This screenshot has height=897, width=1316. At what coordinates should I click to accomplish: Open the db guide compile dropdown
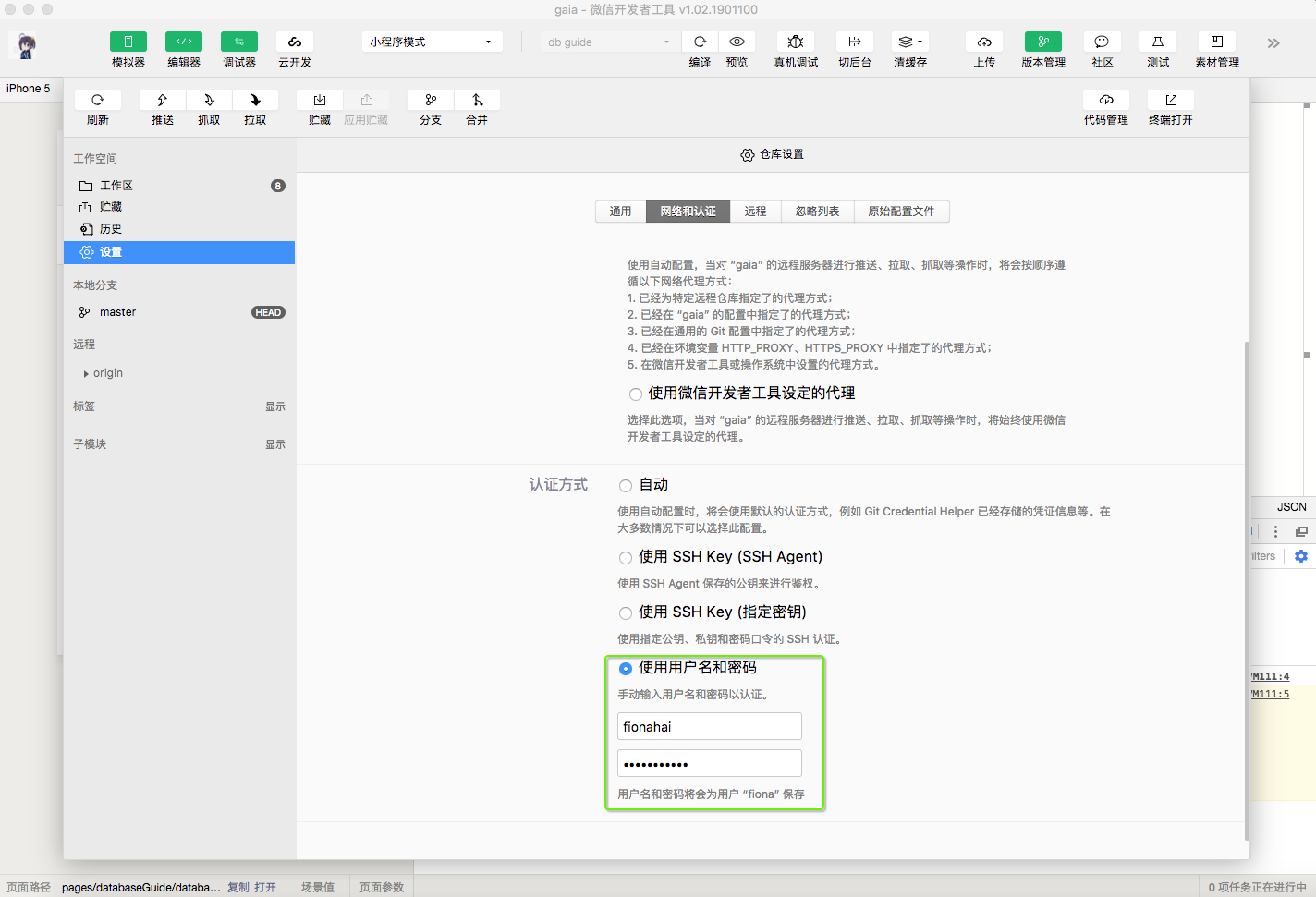point(609,42)
